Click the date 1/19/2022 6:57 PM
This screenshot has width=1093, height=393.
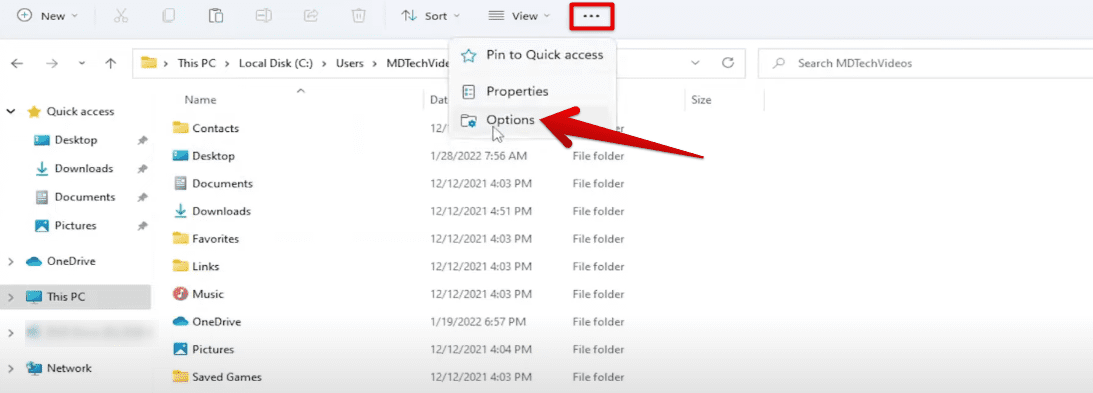pyautogui.click(x=478, y=322)
